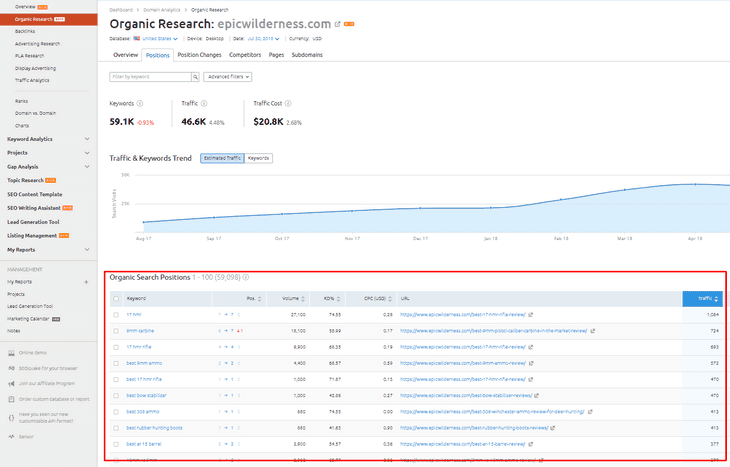Tick the checkbox for best 17 hmr rifle row

116,379
